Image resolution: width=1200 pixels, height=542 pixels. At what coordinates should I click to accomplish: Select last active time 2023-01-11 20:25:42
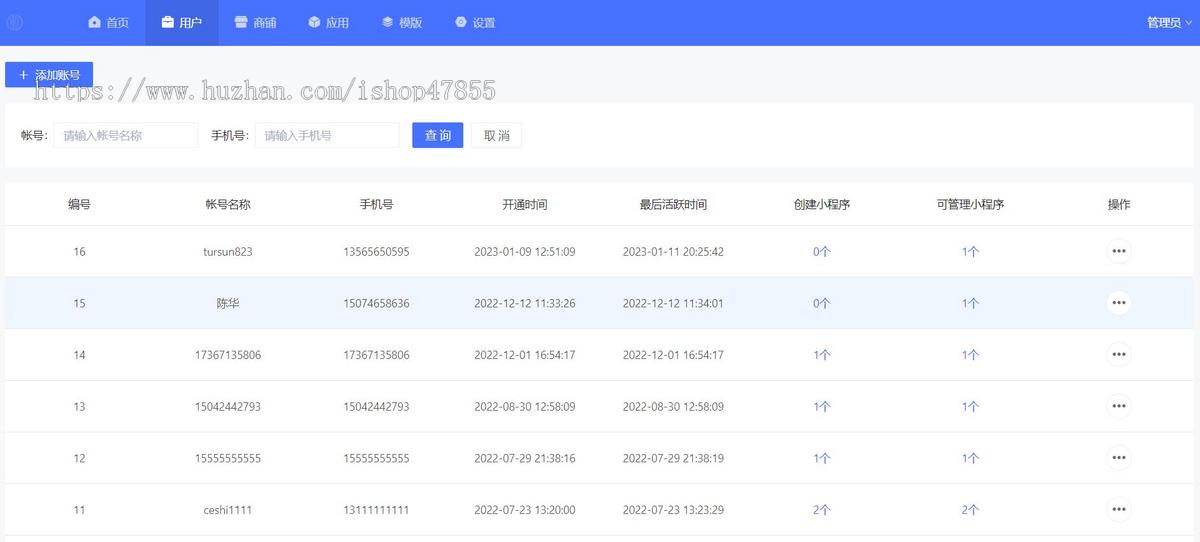[x=673, y=252]
